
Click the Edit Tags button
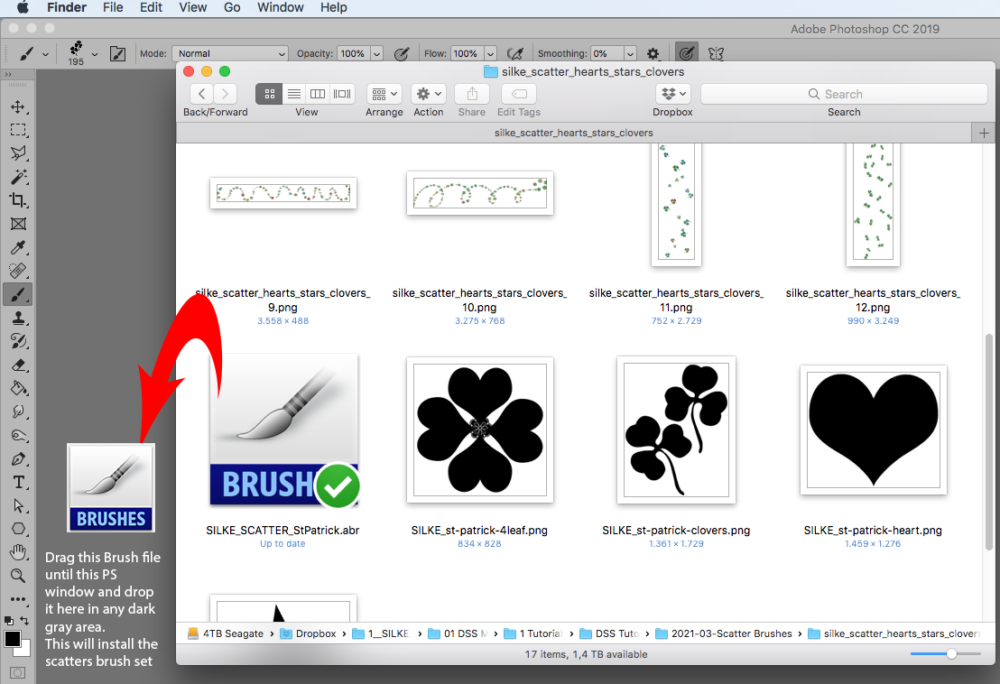pyautogui.click(x=519, y=94)
